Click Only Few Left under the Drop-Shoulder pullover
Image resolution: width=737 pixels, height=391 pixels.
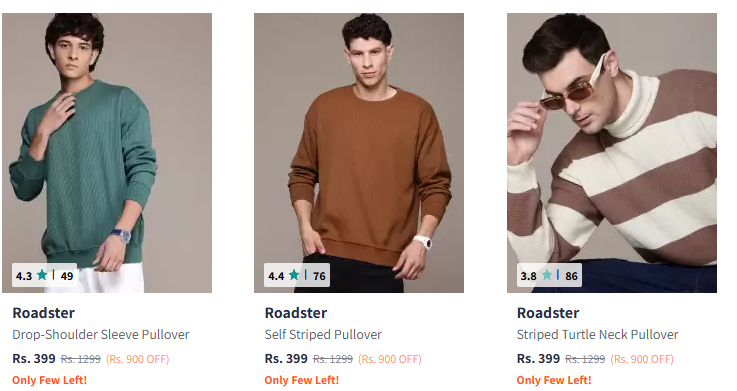[x=49, y=380]
